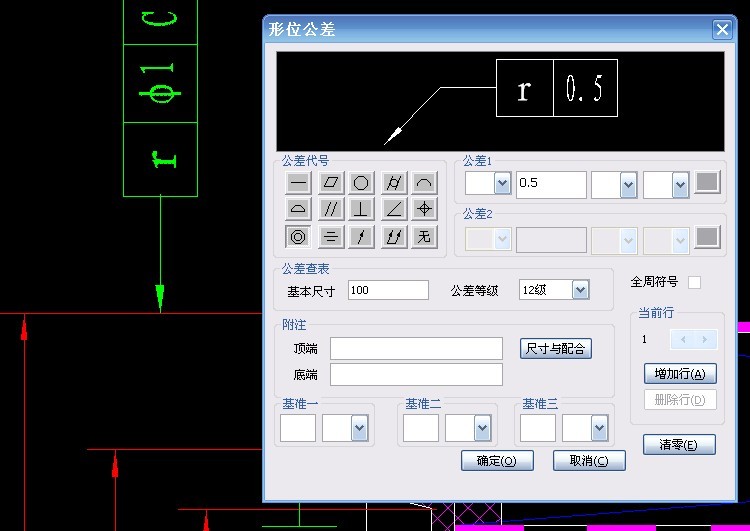Open the 基准一 dropdown list
The height and width of the screenshot is (531, 750).
[x=360, y=428]
